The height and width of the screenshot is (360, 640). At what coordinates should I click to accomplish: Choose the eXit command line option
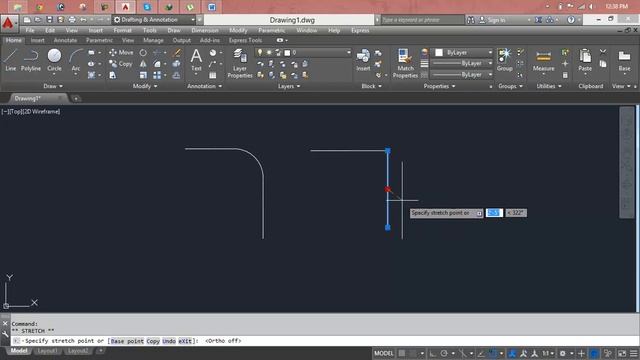point(185,341)
